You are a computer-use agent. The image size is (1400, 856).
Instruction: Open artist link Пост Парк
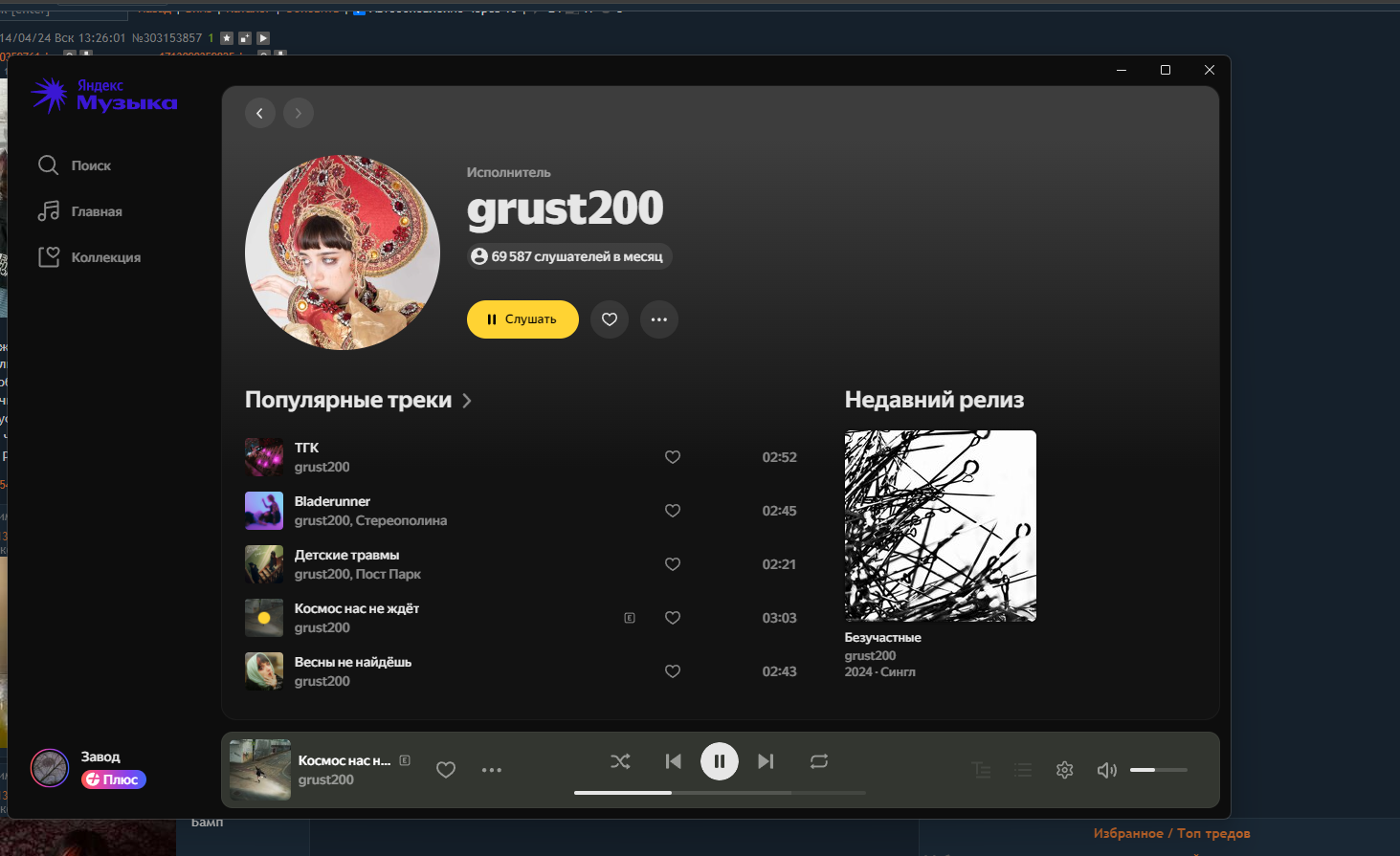pos(389,574)
